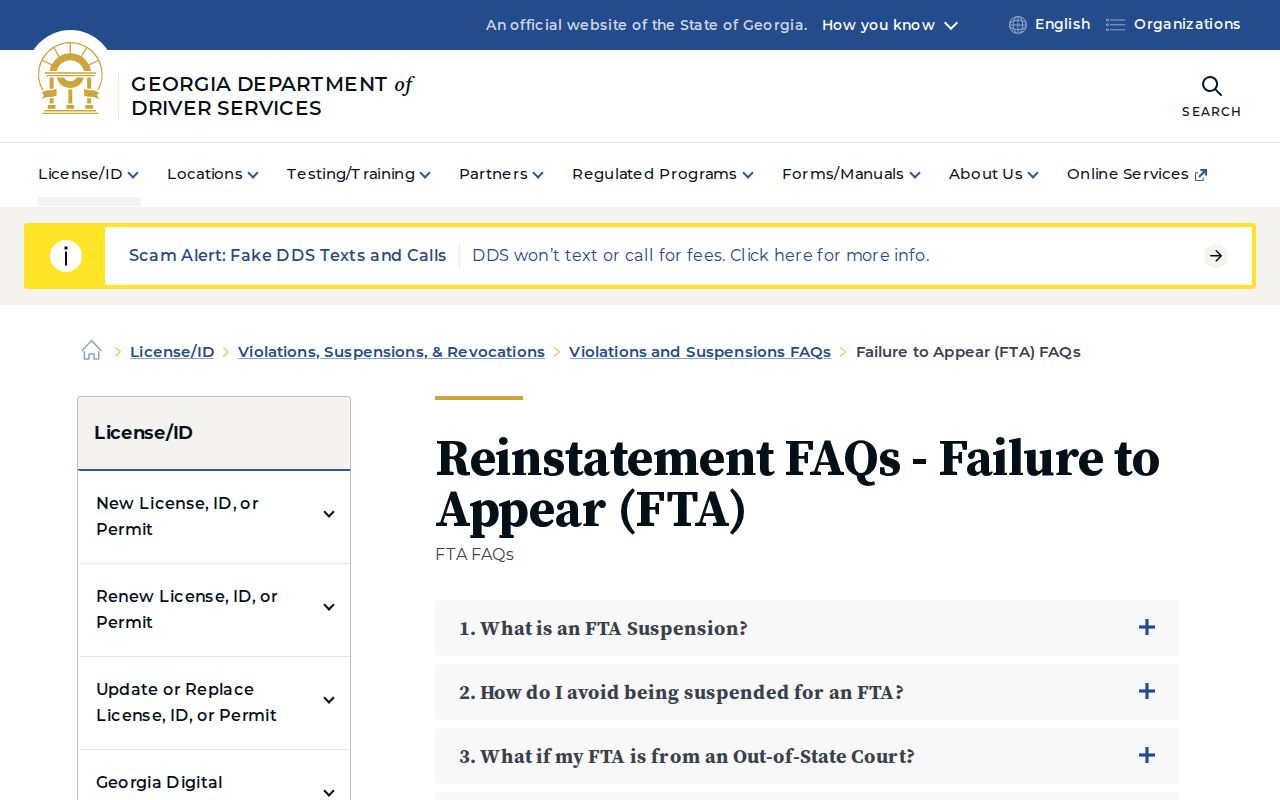Click the globe icon next to English
The width and height of the screenshot is (1280, 800).
[1018, 25]
